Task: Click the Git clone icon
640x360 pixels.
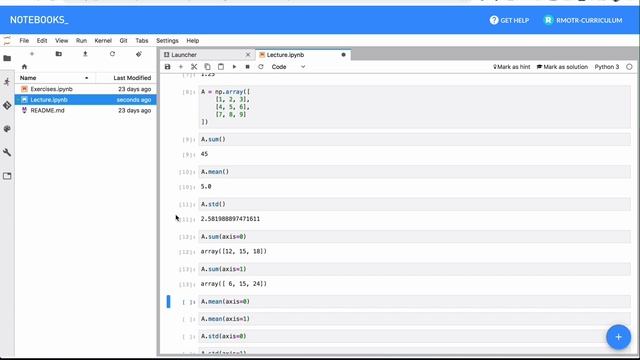Action: coord(139,54)
